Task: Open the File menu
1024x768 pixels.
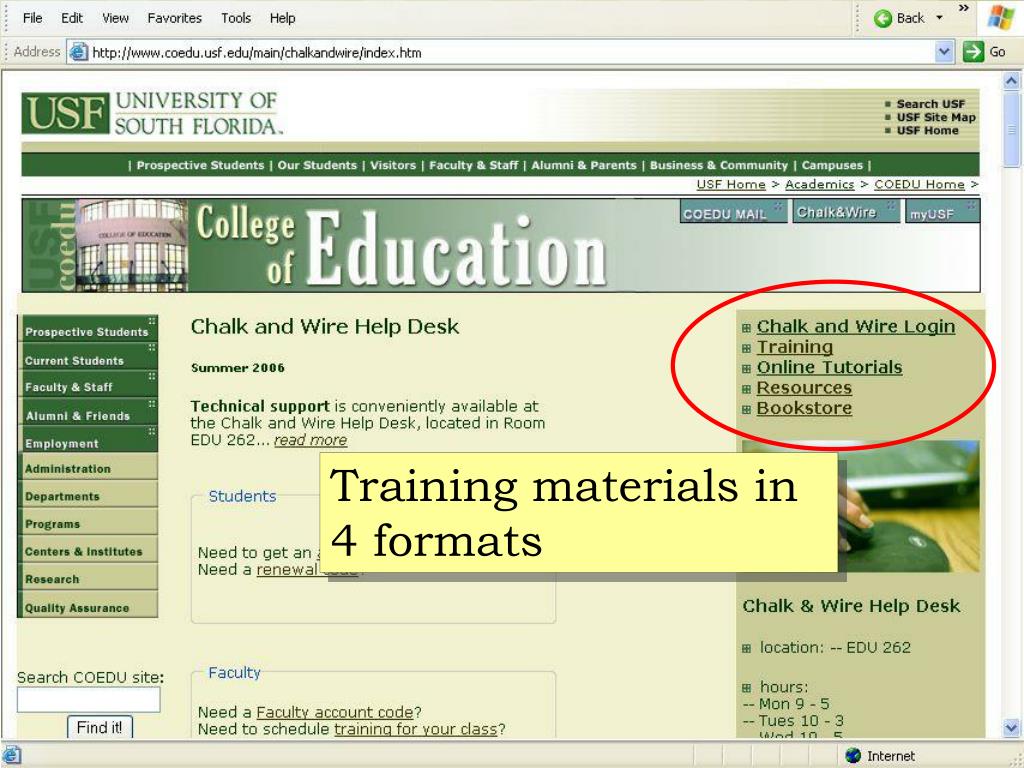Action: (x=32, y=18)
